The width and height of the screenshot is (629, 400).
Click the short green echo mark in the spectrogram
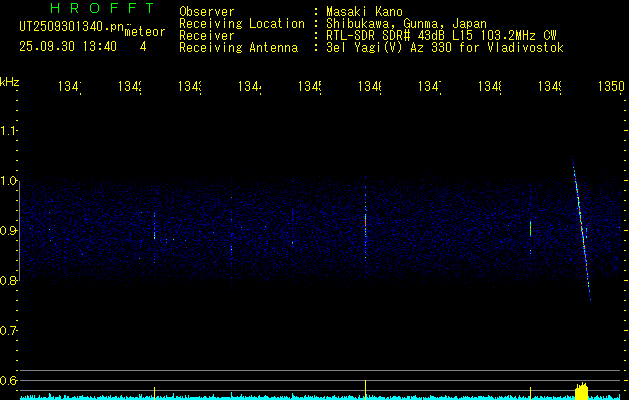coord(530,228)
